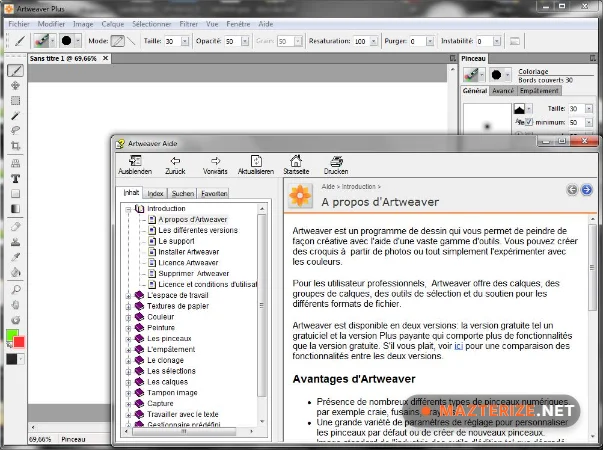Select the rectangular selection tool
The width and height of the screenshot is (603, 450).
coord(15,101)
